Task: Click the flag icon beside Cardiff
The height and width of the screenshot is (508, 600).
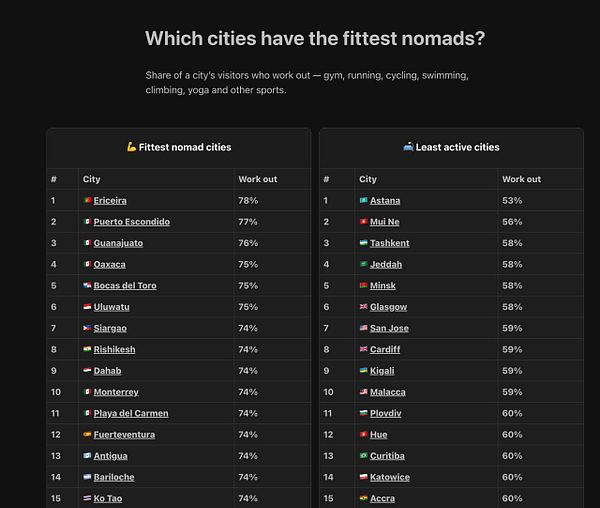Action: click(364, 349)
